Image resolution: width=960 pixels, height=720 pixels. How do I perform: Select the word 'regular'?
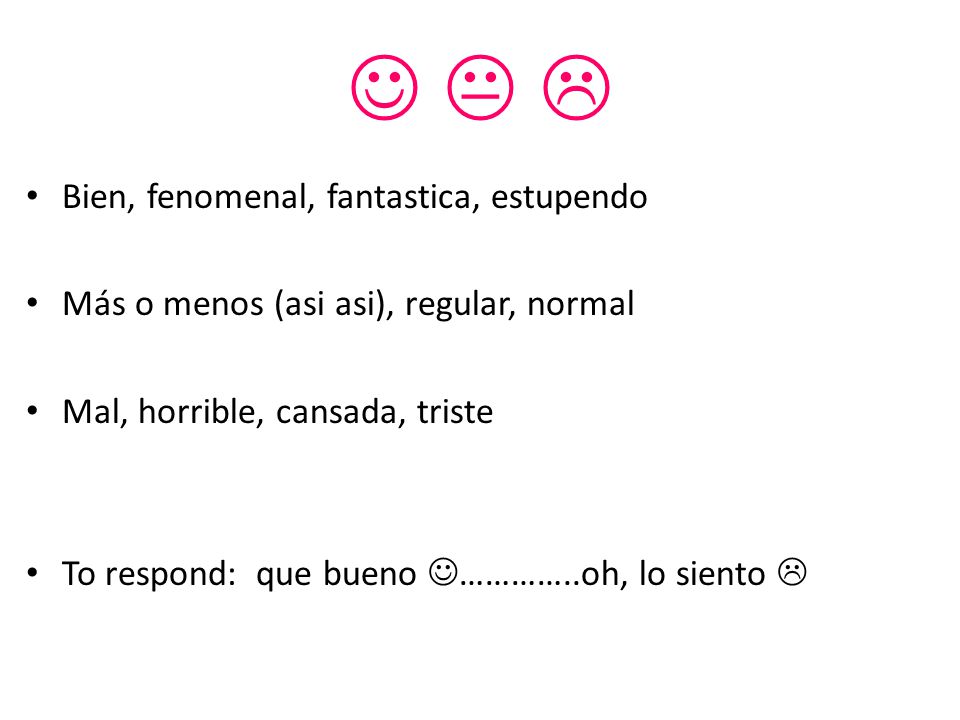pos(456,304)
